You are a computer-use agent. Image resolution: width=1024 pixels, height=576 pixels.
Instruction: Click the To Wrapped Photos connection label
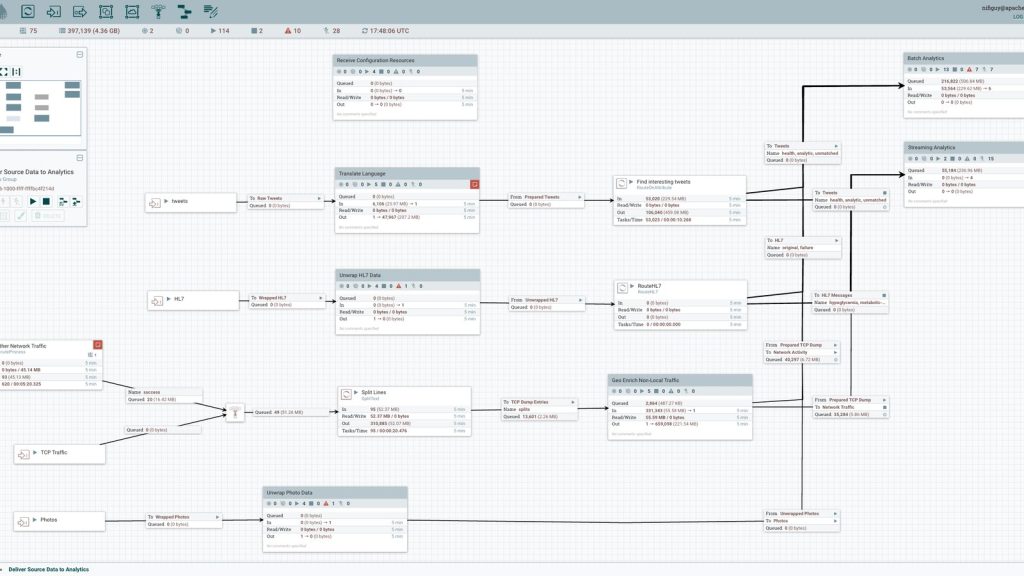[183, 520]
